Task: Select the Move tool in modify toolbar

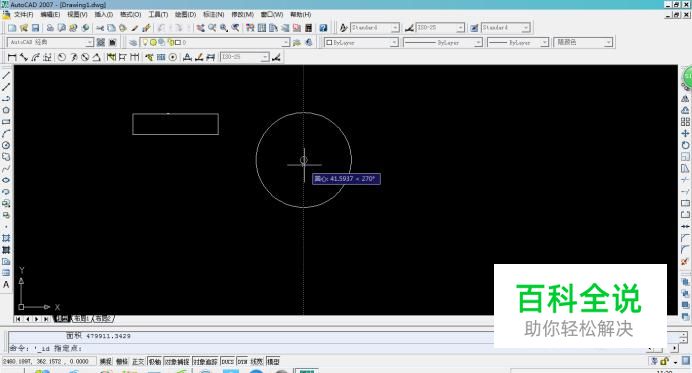Action: point(685,133)
